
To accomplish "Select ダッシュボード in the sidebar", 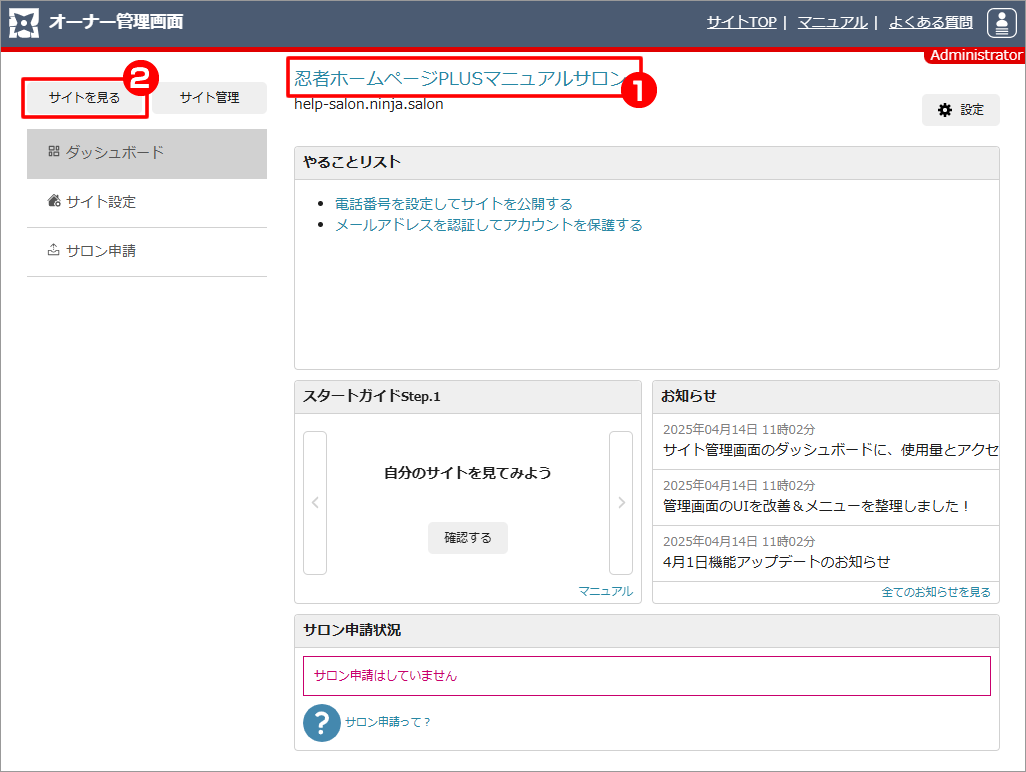I will click(147, 153).
